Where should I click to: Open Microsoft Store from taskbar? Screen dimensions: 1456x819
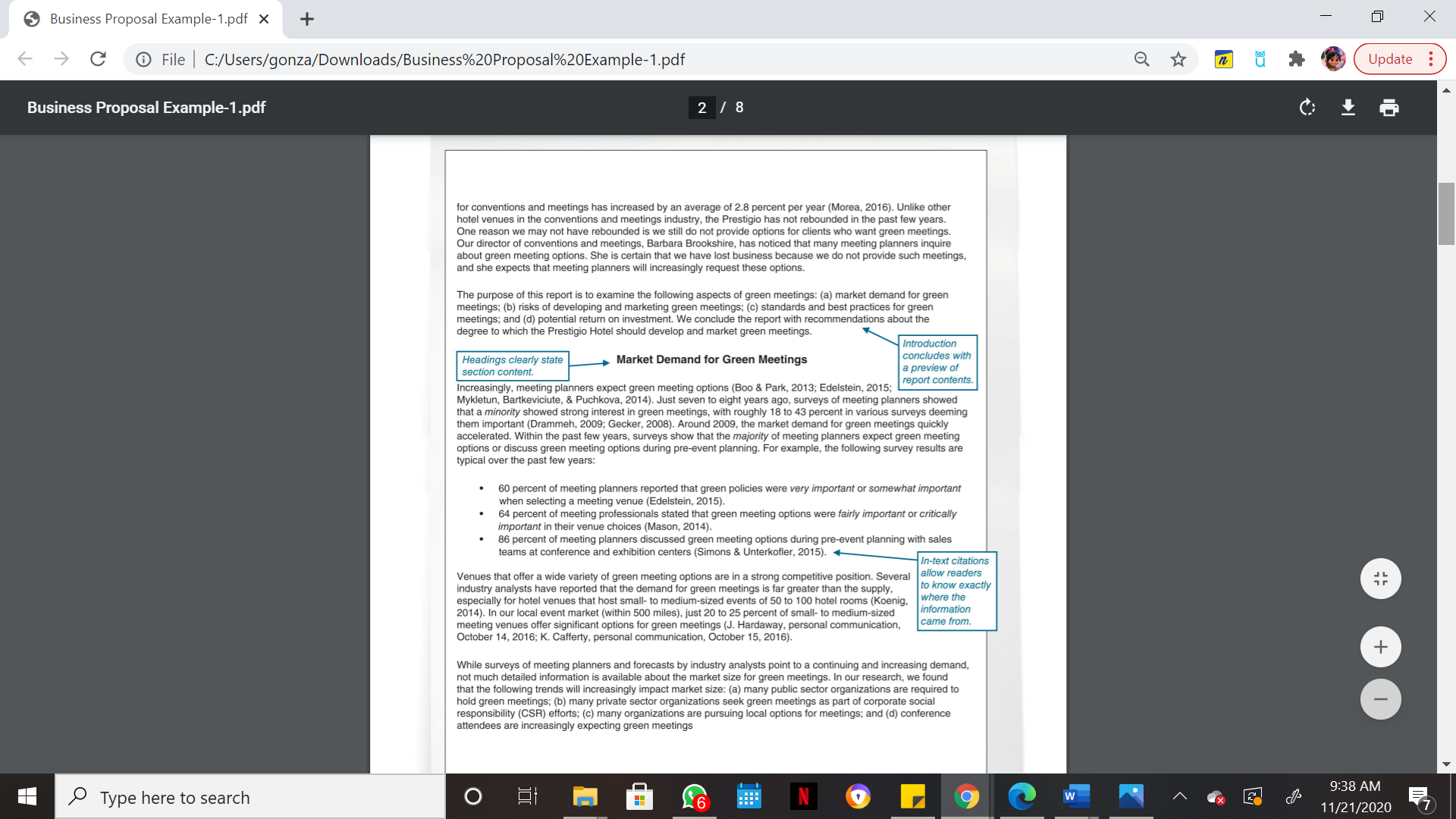point(639,797)
